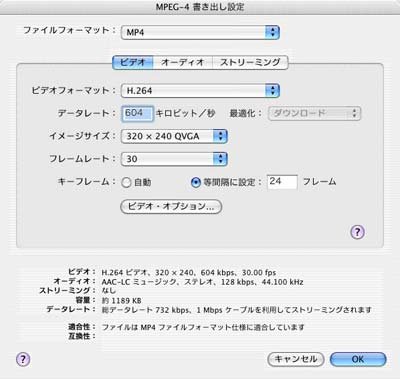The width and height of the screenshot is (400, 379).
Task: Click the help icon inside the video panel
Action: click(x=357, y=232)
